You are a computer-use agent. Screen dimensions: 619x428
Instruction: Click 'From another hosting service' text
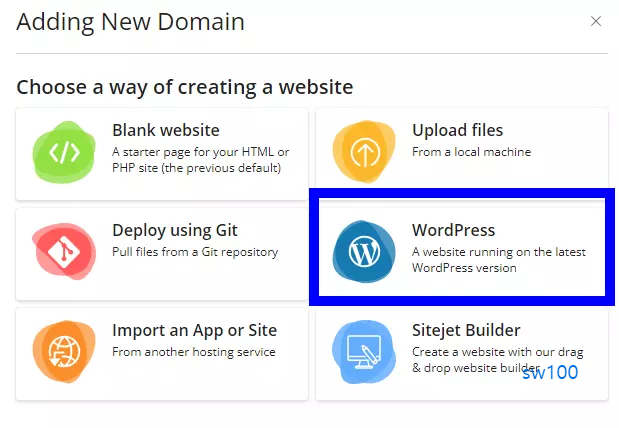(x=194, y=352)
